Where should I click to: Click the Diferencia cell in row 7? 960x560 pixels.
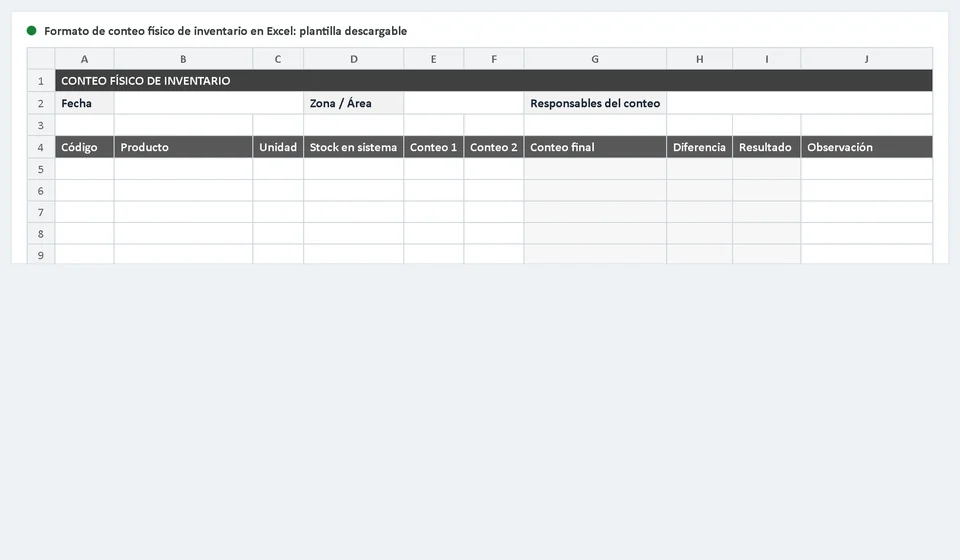point(699,212)
